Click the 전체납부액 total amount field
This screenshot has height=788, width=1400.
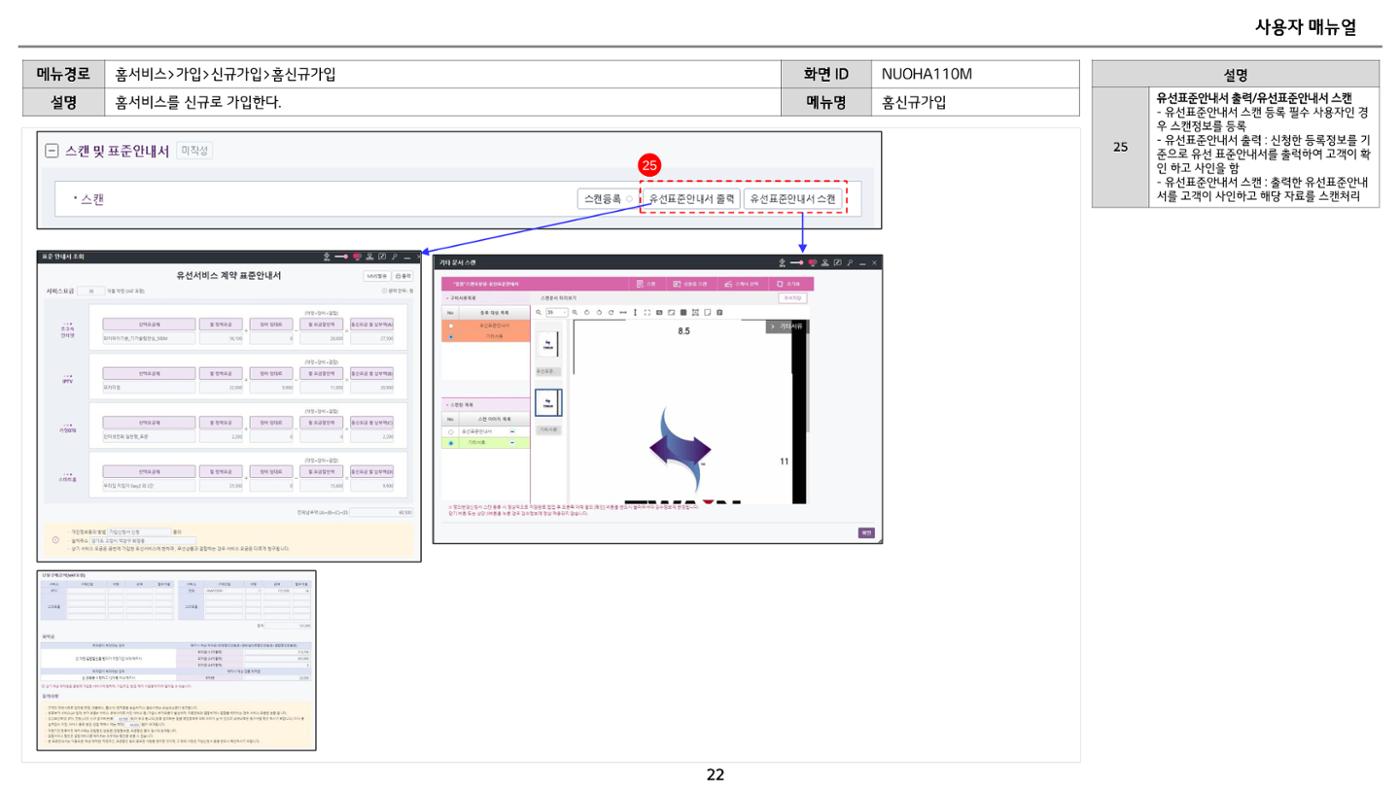coord(382,511)
